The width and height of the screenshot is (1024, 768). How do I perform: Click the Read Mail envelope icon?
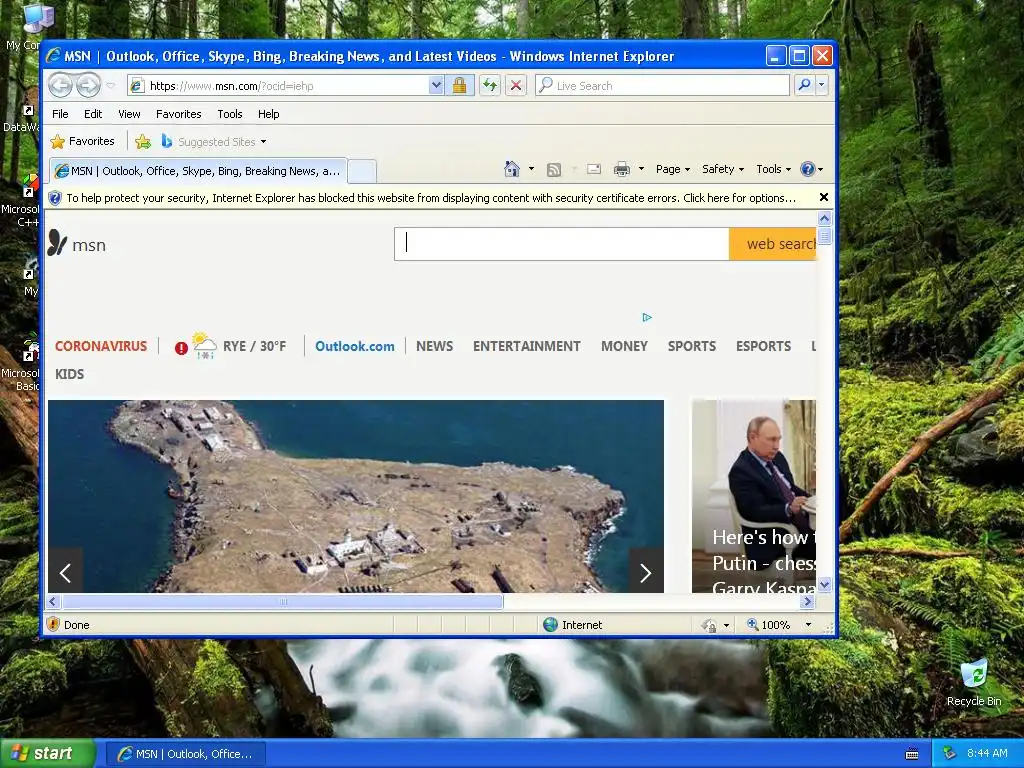pos(594,169)
